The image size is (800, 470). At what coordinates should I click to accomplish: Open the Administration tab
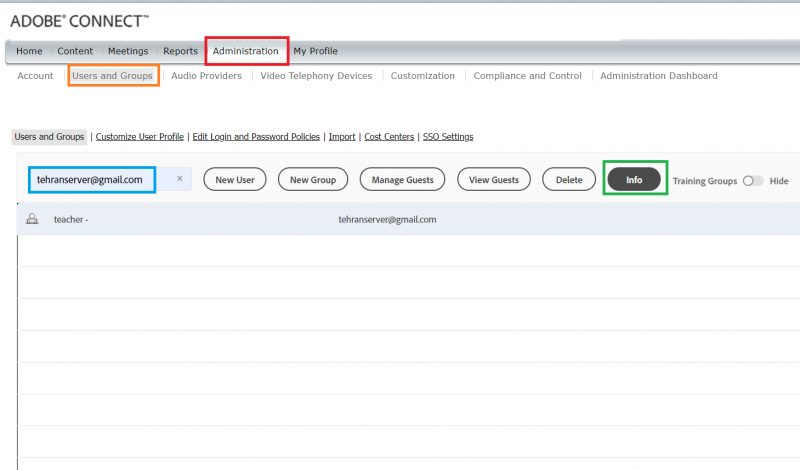[x=246, y=51]
